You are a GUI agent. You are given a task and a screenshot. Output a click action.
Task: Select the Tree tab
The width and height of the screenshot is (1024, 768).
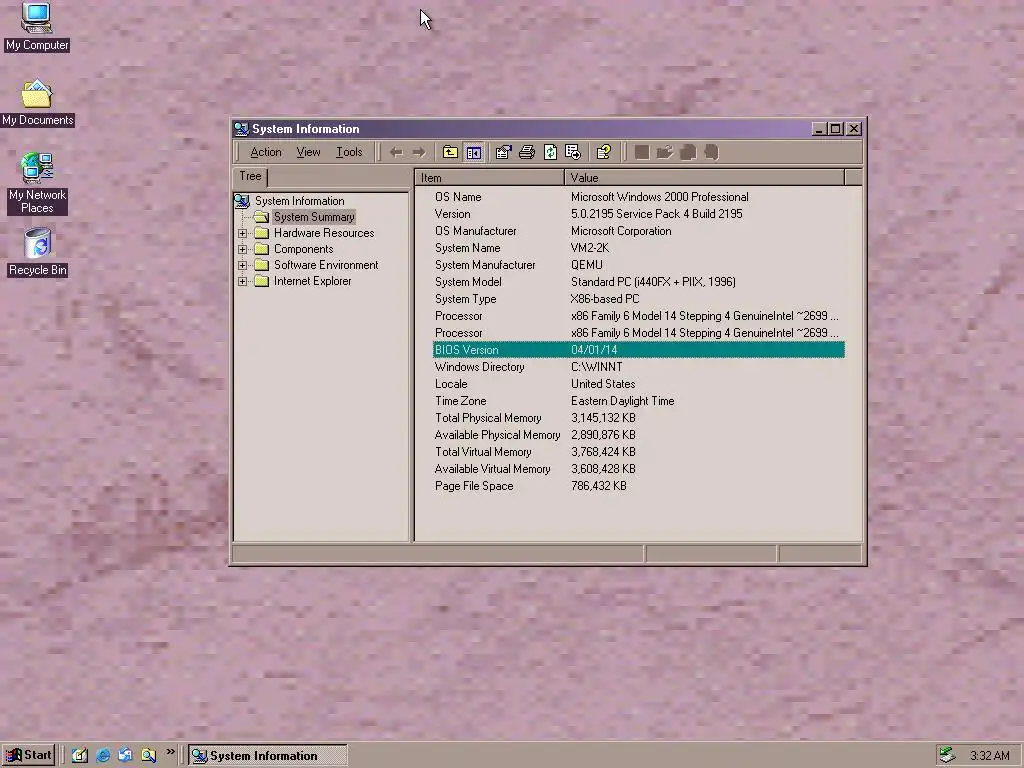[250, 176]
